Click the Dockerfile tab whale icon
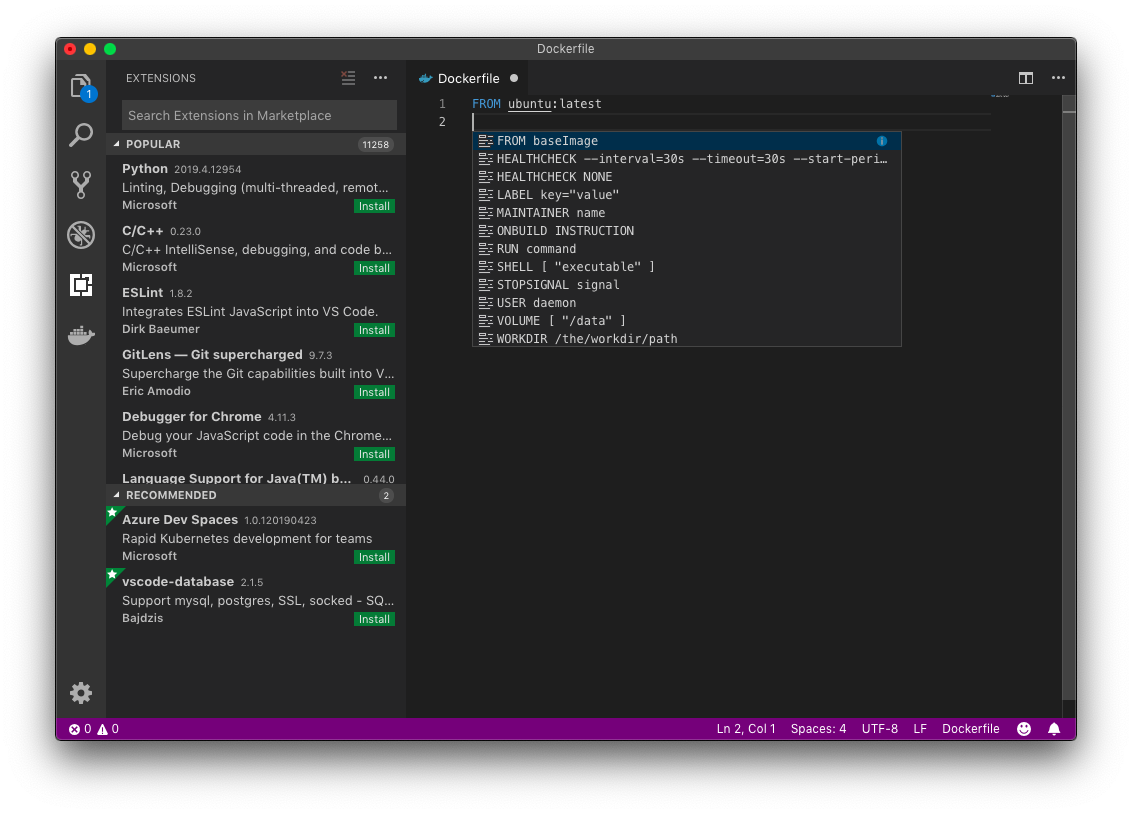Image resolution: width=1132 pixels, height=814 pixels. click(x=425, y=79)
